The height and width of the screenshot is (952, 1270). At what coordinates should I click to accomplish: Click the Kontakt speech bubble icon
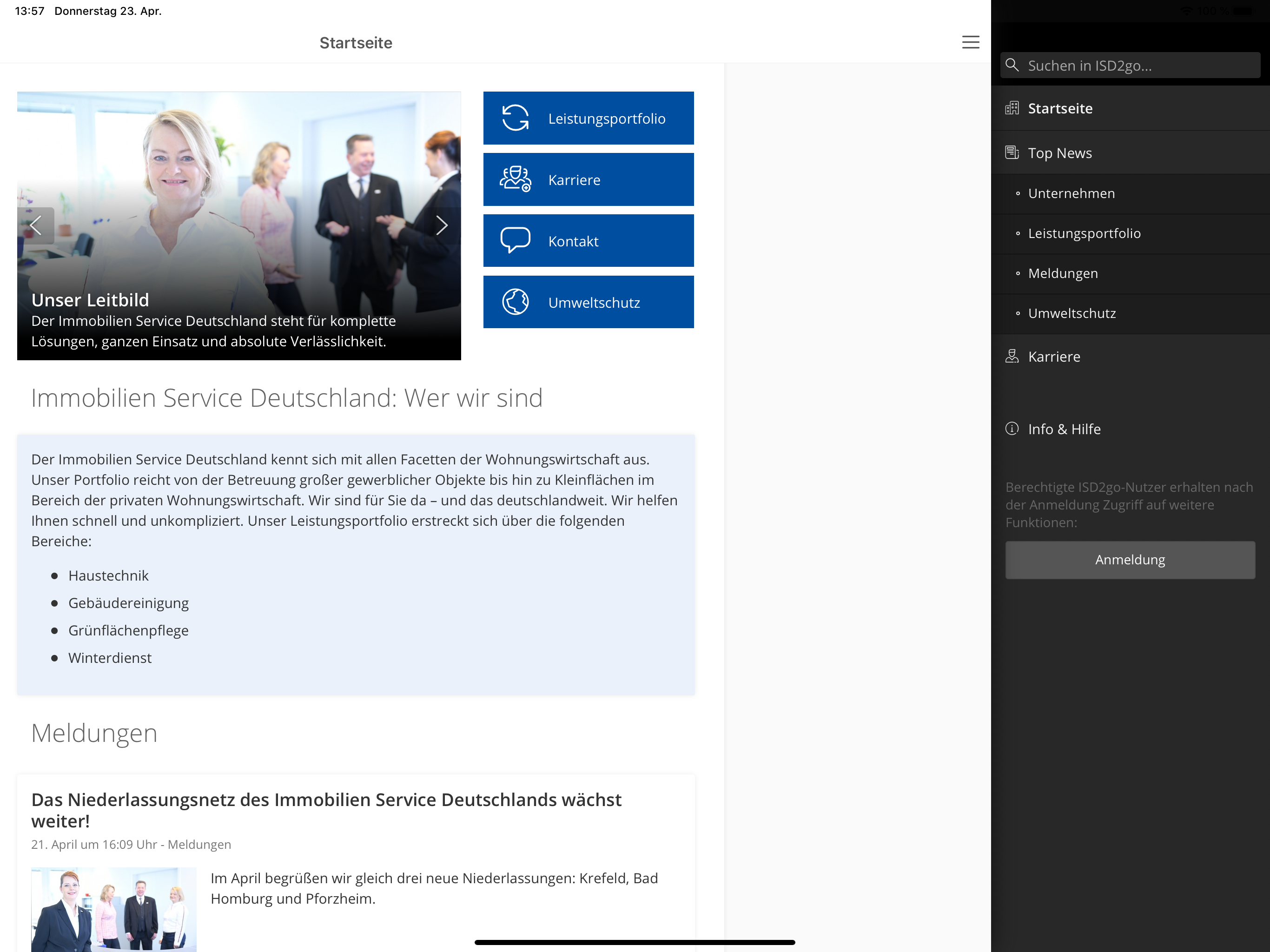coord(515,241)
